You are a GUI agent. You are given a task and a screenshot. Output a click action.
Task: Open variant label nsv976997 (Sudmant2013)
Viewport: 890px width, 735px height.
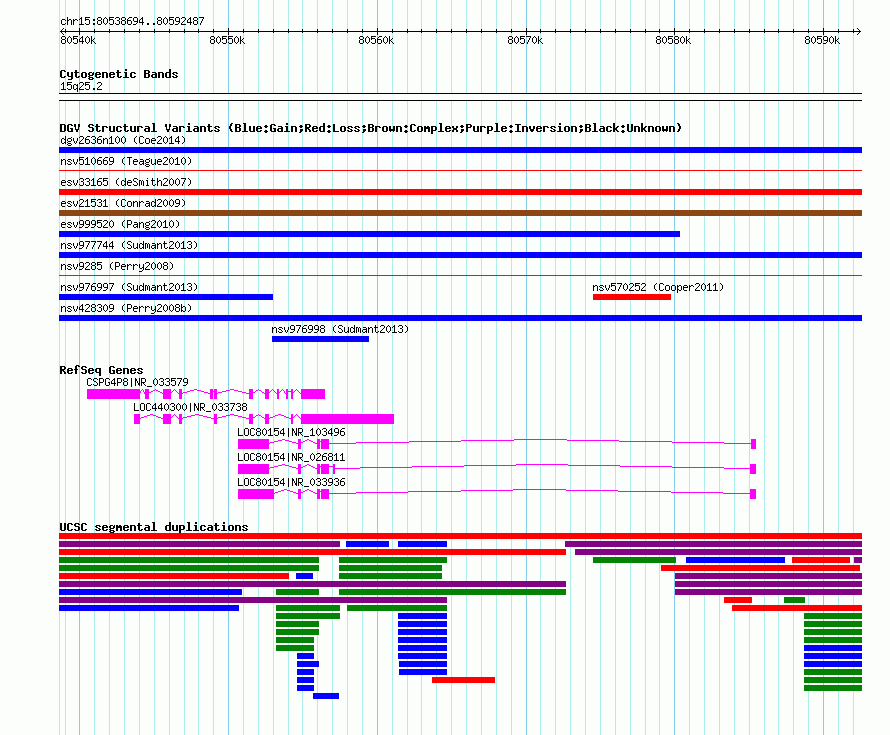click(x=129, y=287)
